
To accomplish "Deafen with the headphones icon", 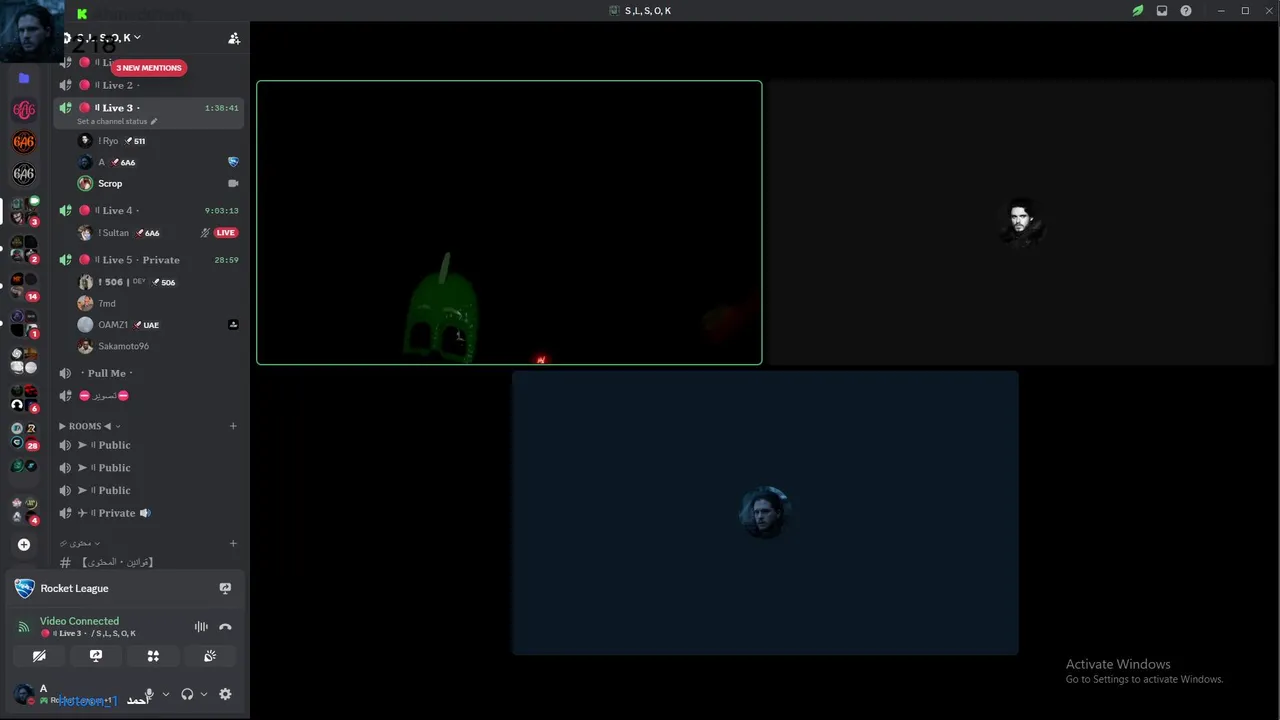I will click(187, 694).
